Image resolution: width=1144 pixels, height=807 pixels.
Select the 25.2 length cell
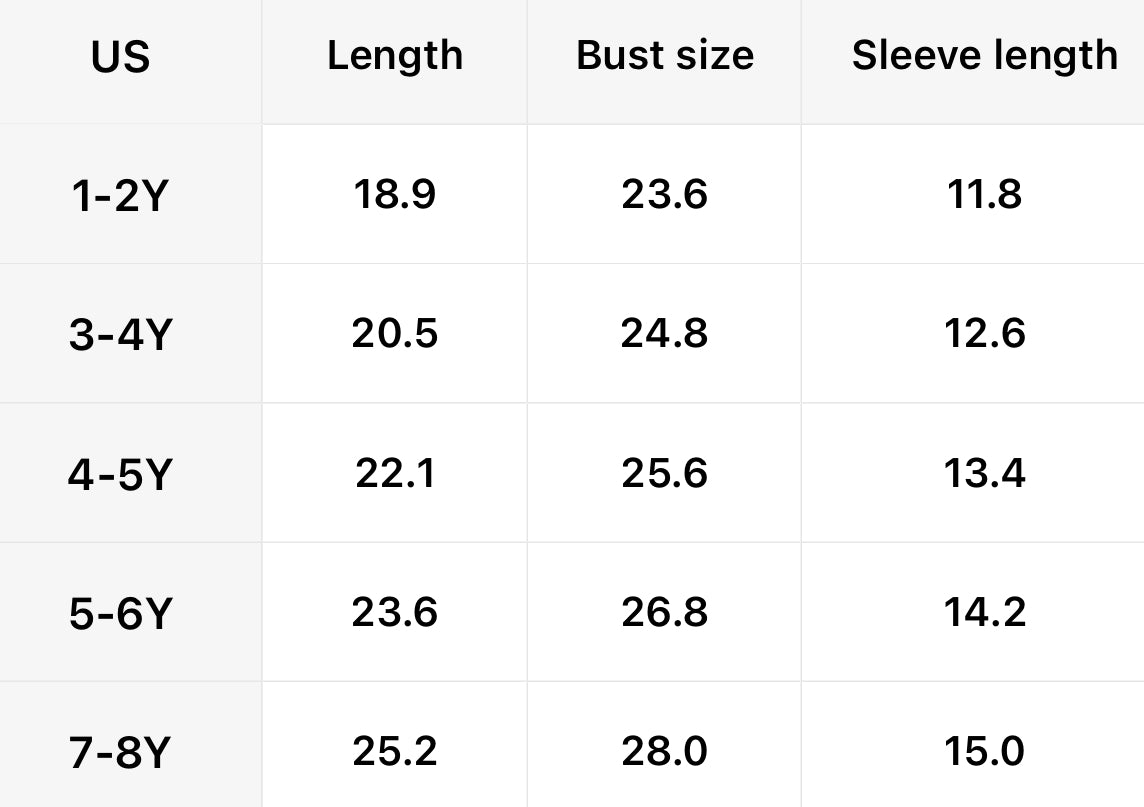(x=395, y=750)
